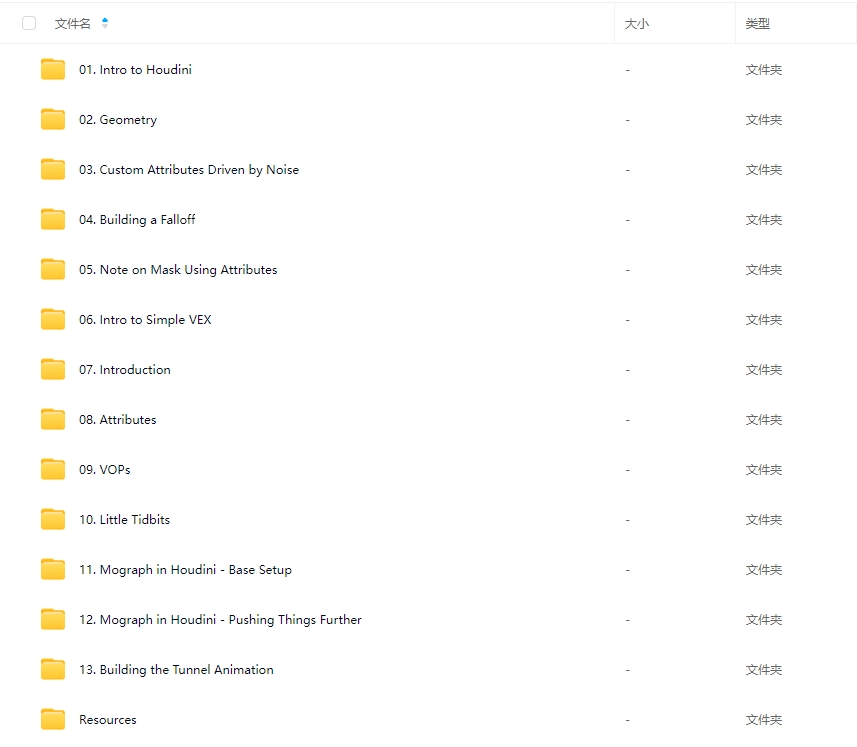Viewport: 857px width, 747px height.
Task: Open the 02. Geometry folder name
Action: coord(118,120)
